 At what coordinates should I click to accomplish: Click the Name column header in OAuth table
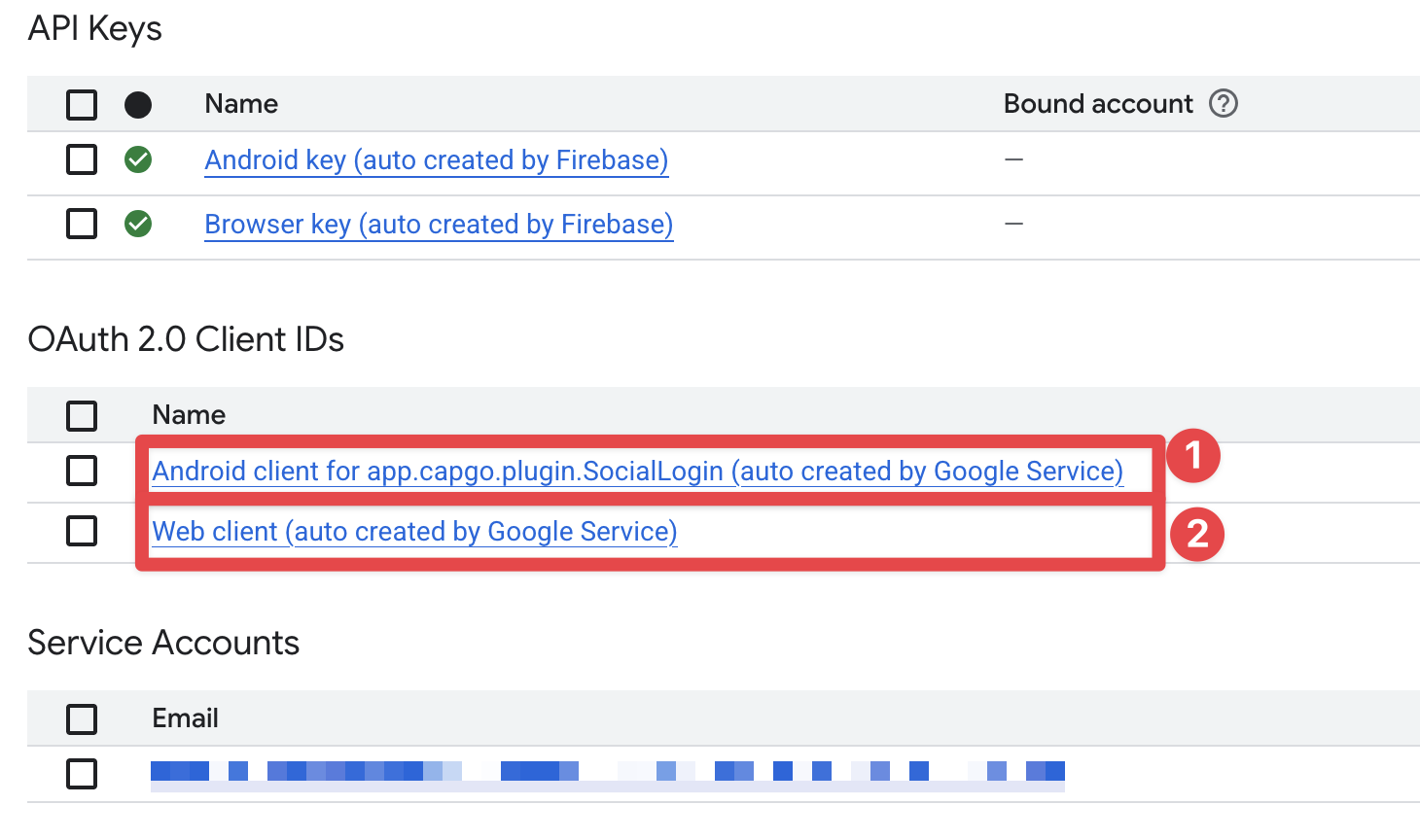click(188, 415)
